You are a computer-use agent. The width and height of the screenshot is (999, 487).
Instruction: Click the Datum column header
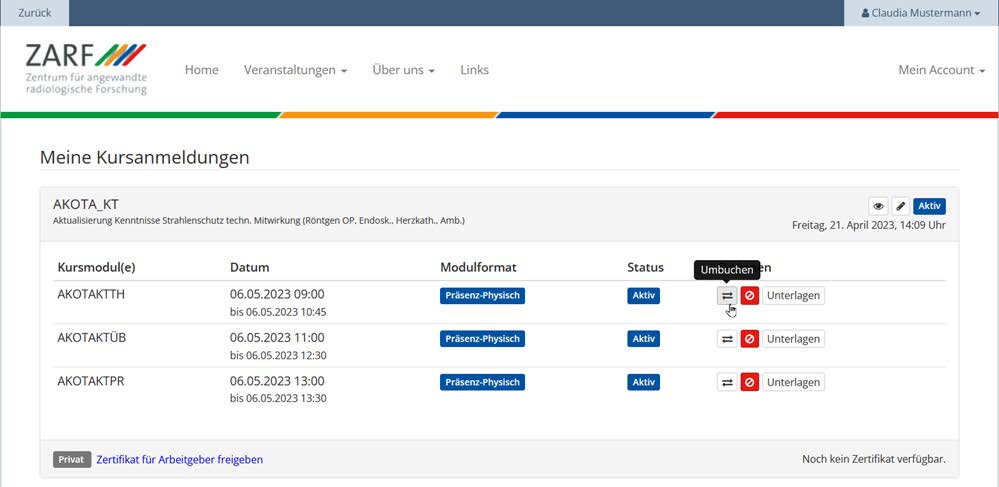coord(250,268)
